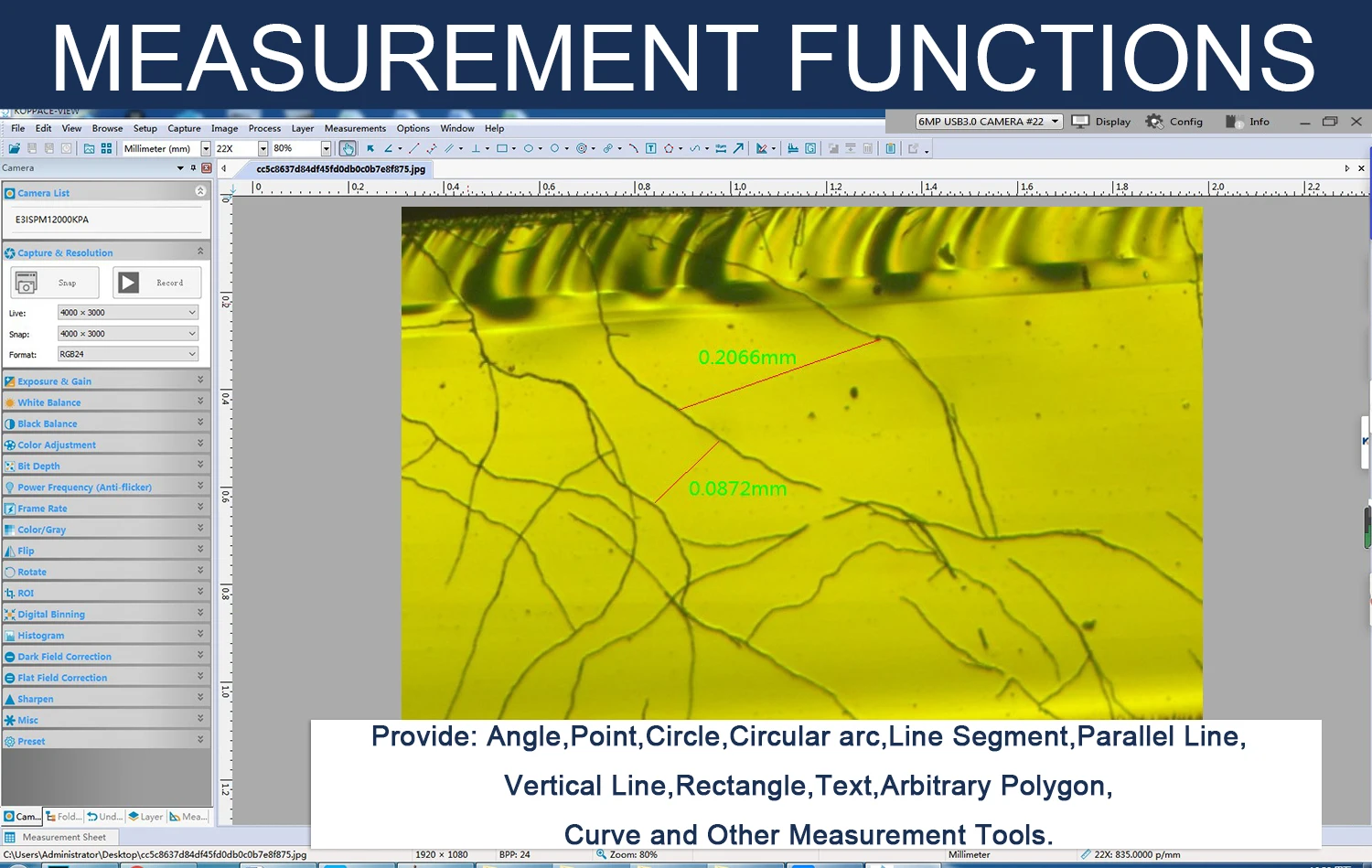Screen dimensions: 1372x868
Task: Open the image browse thumbnail grid icon
Action: [106, 148]
